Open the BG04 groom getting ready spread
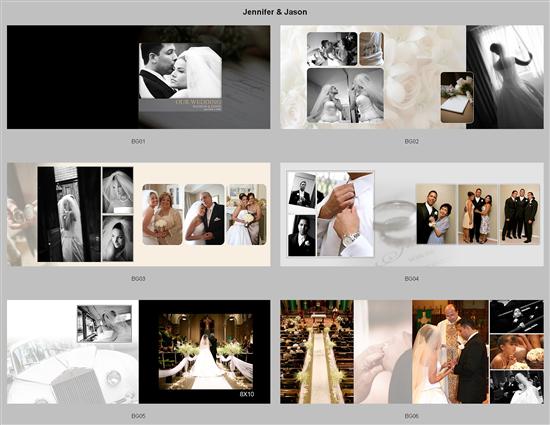 [x=412, y=214]
